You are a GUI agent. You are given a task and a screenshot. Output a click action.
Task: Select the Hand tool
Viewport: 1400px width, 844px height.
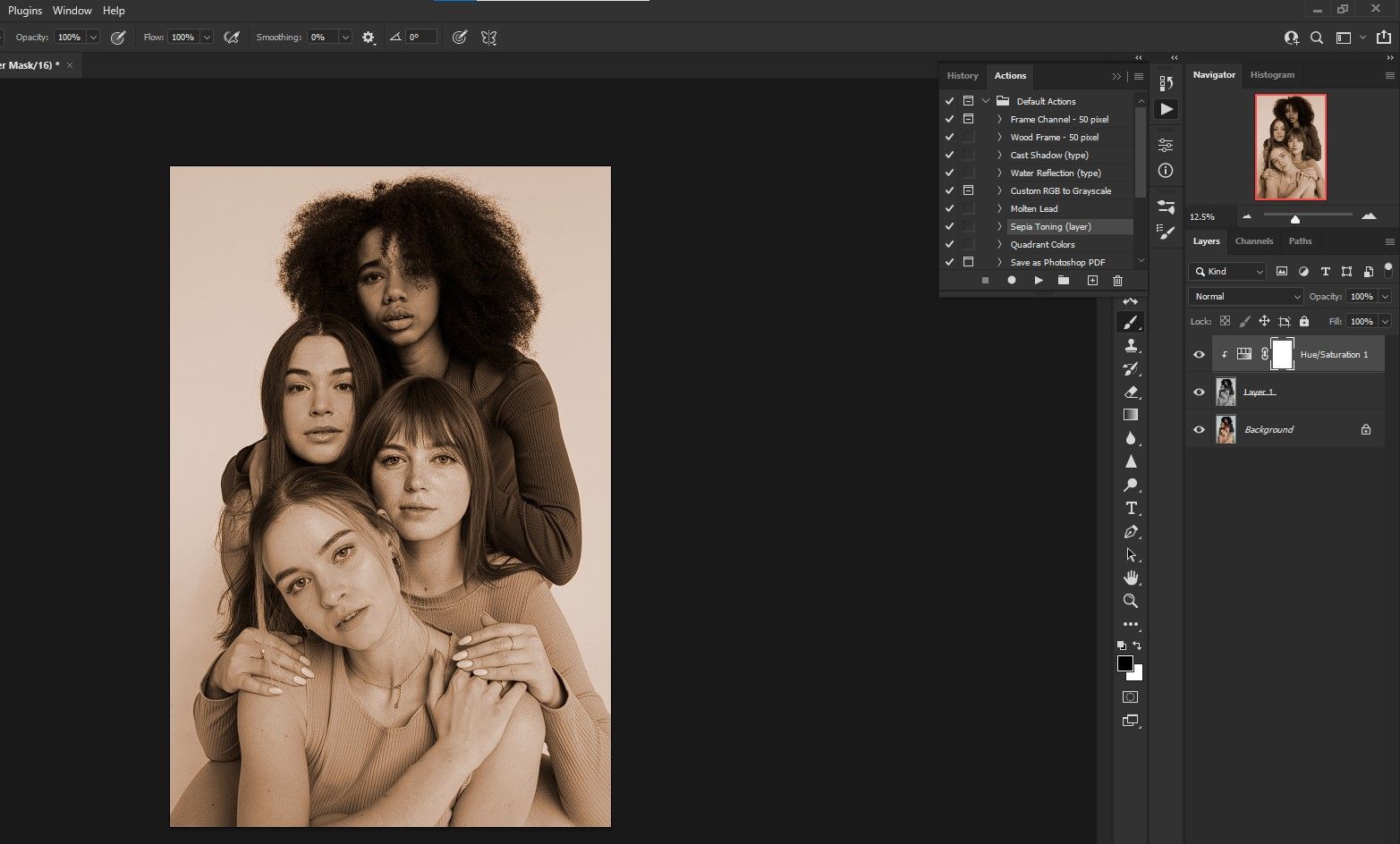click(x=1131, y=578)
